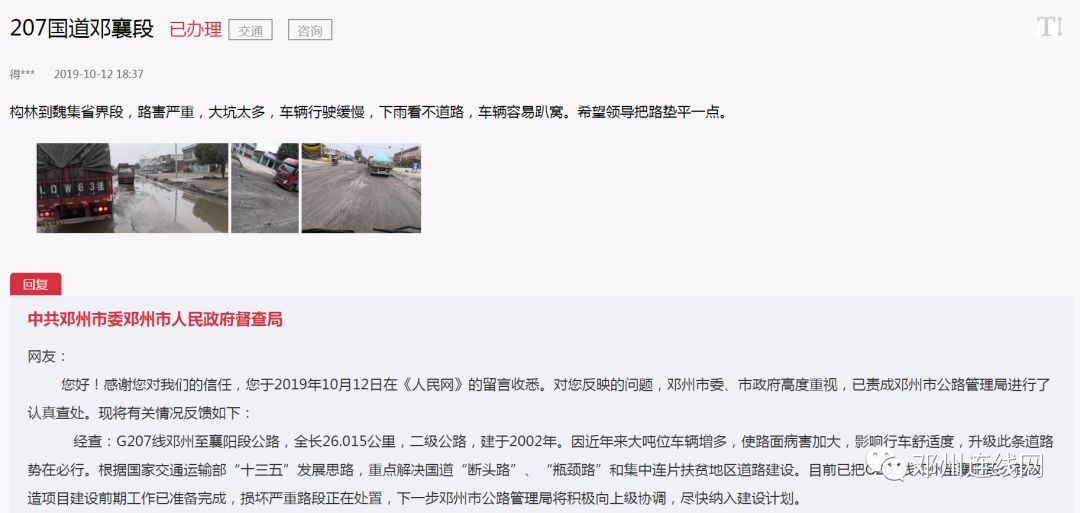Click the 咨询 tag button
Image resolution: width=1080 pixels, height=513 pixels.
point(310,30)
